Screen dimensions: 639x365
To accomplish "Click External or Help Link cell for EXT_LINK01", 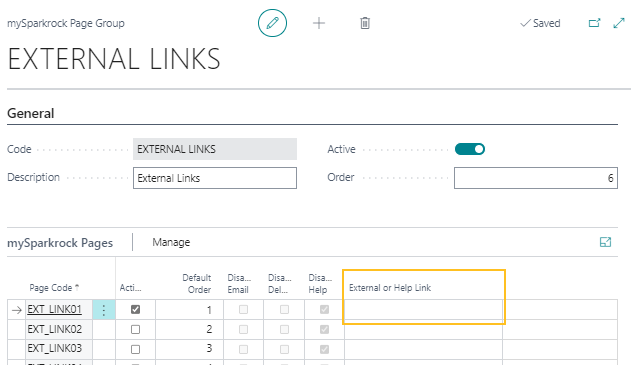I will (x=423, y=310).
